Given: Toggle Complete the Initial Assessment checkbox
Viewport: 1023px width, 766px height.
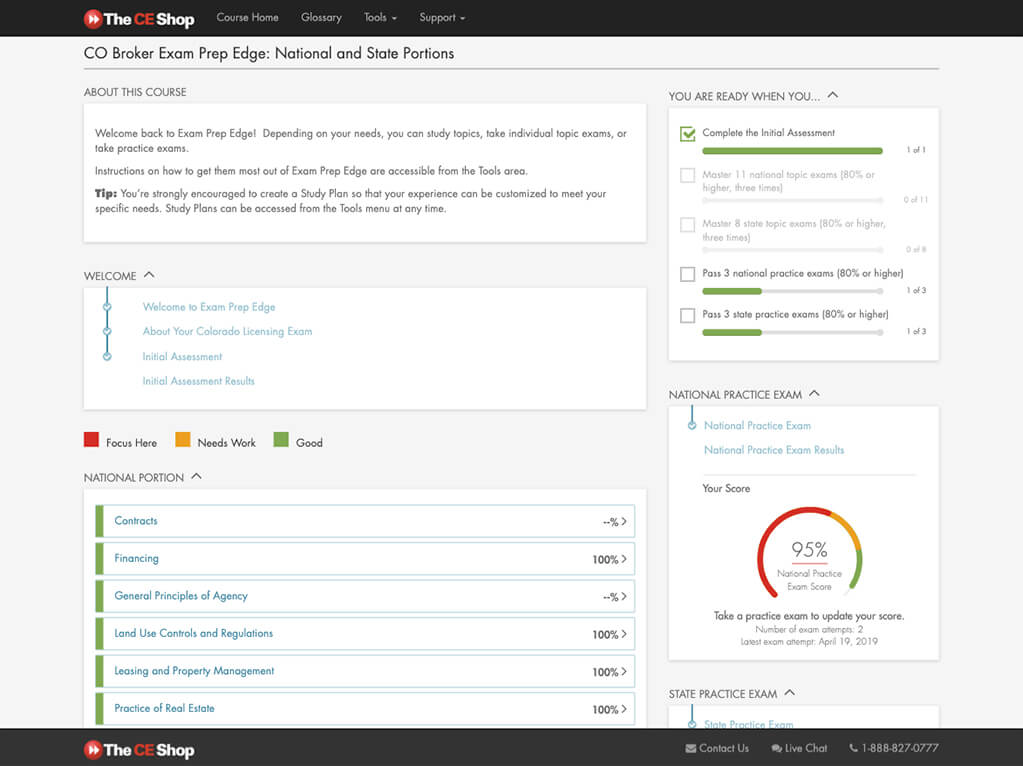Looking at the screenshot, I should click(x=688, y=134).
